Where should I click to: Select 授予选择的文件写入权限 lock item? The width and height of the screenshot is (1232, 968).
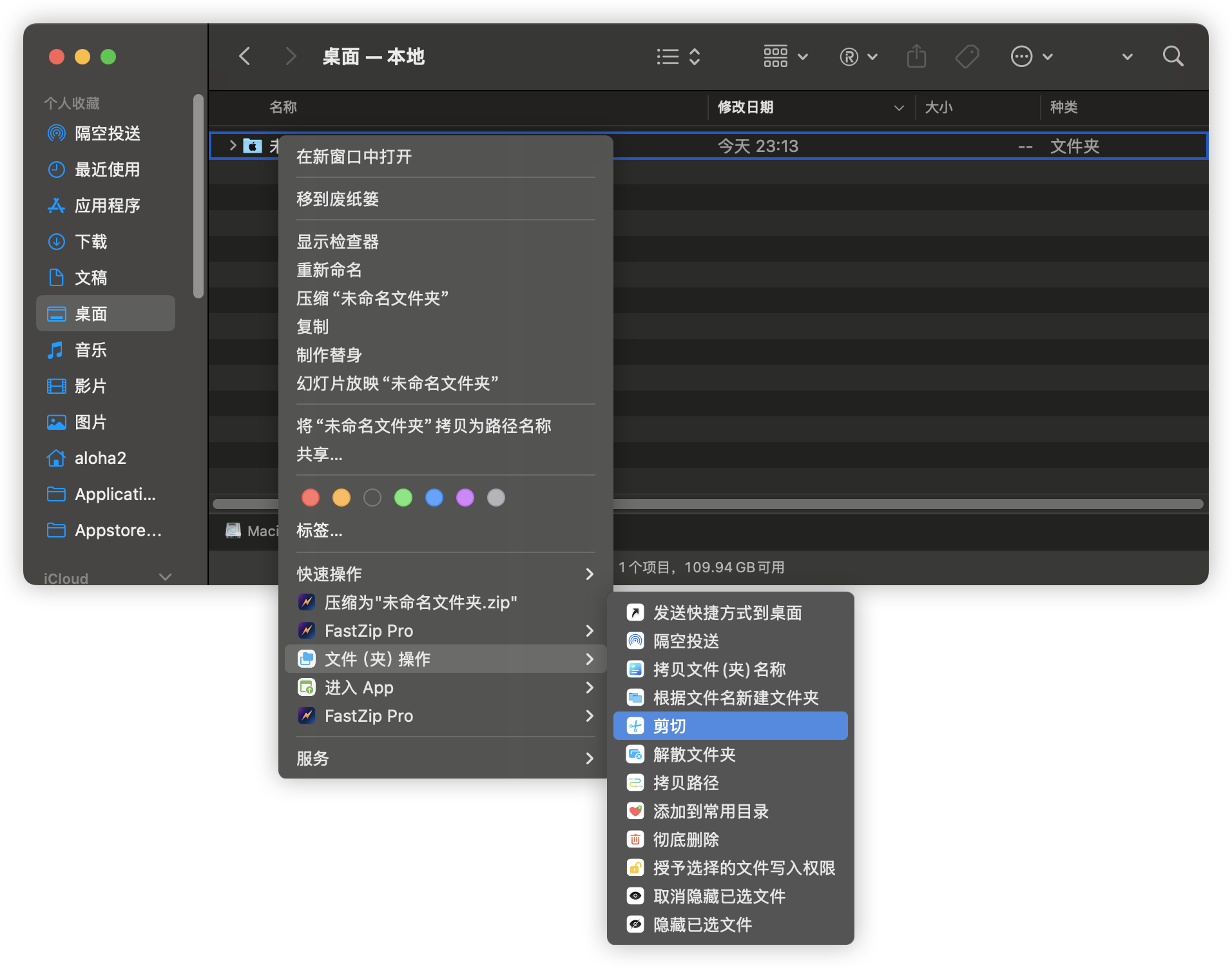click(744, 868)
